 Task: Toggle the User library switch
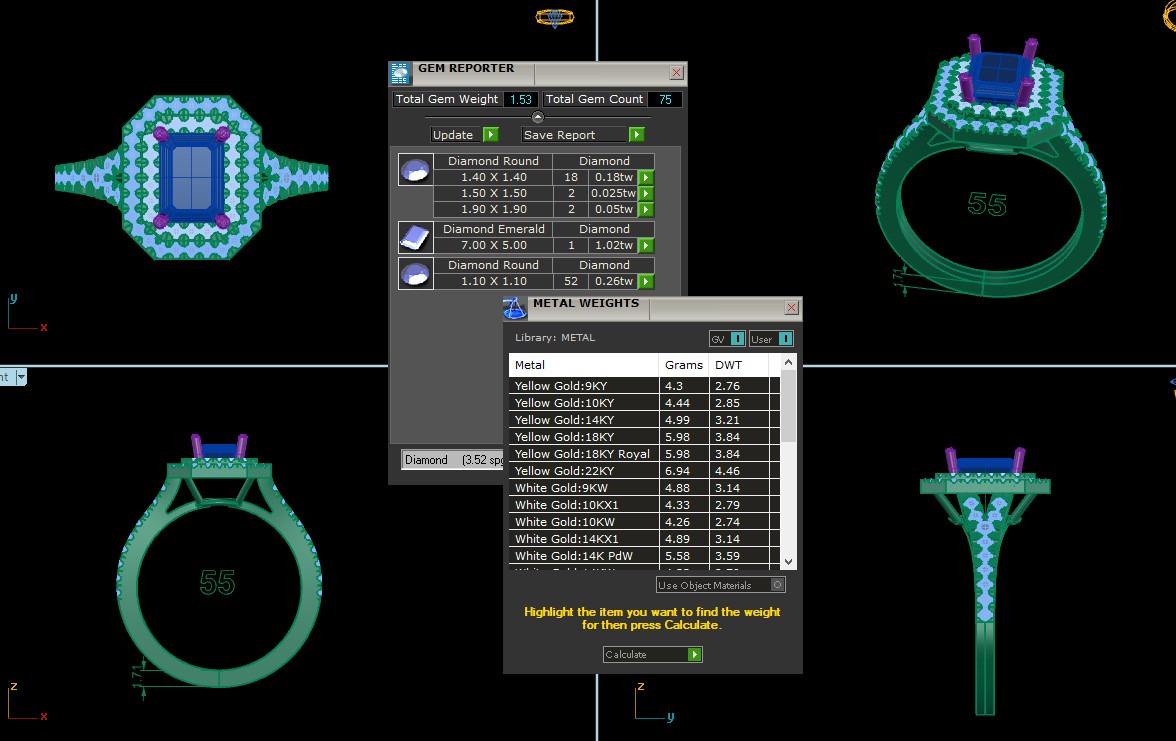786,339
